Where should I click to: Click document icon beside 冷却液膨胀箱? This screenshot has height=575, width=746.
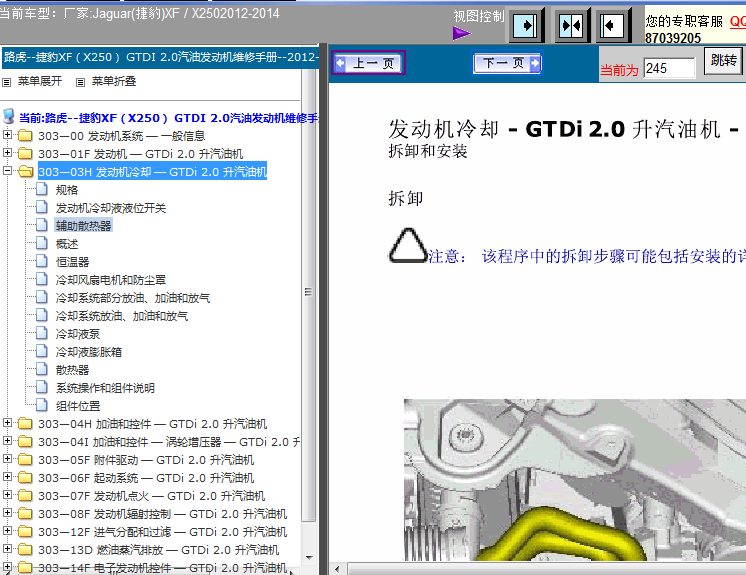[42, 351]
